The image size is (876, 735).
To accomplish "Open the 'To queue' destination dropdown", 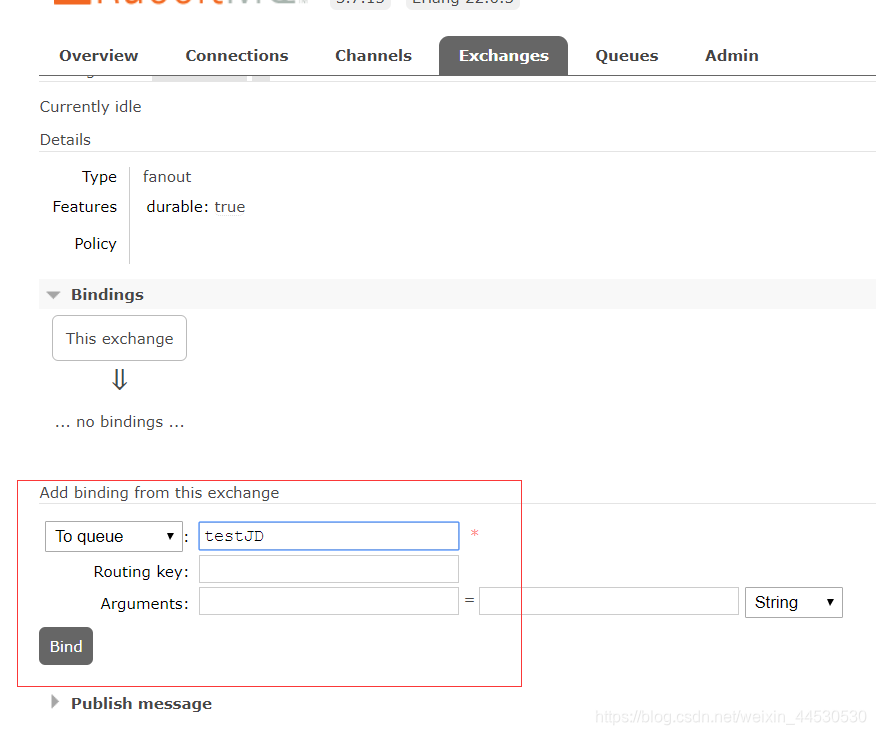I will [x=114, y=536].
